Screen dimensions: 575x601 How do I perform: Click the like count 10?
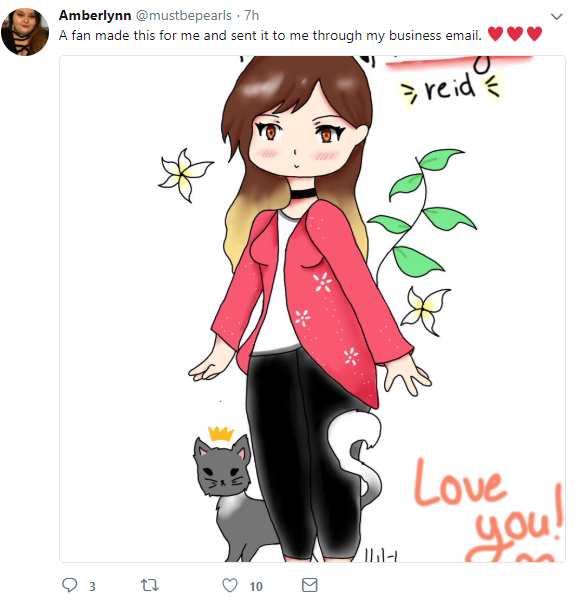(256, 586)
